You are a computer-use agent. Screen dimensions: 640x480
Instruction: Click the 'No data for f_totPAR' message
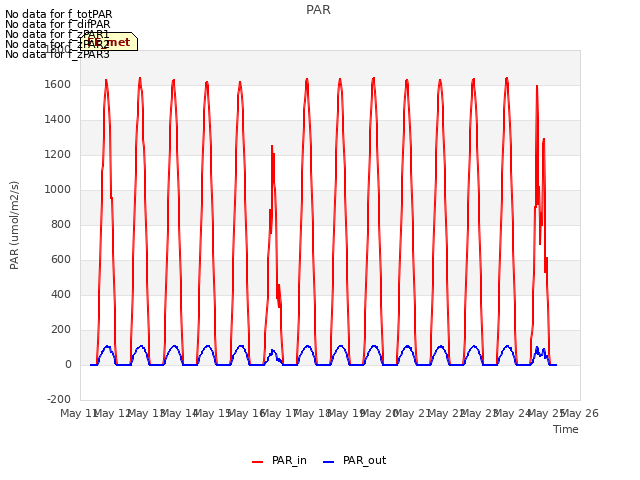pyautogui.click(x=58, y=14)
